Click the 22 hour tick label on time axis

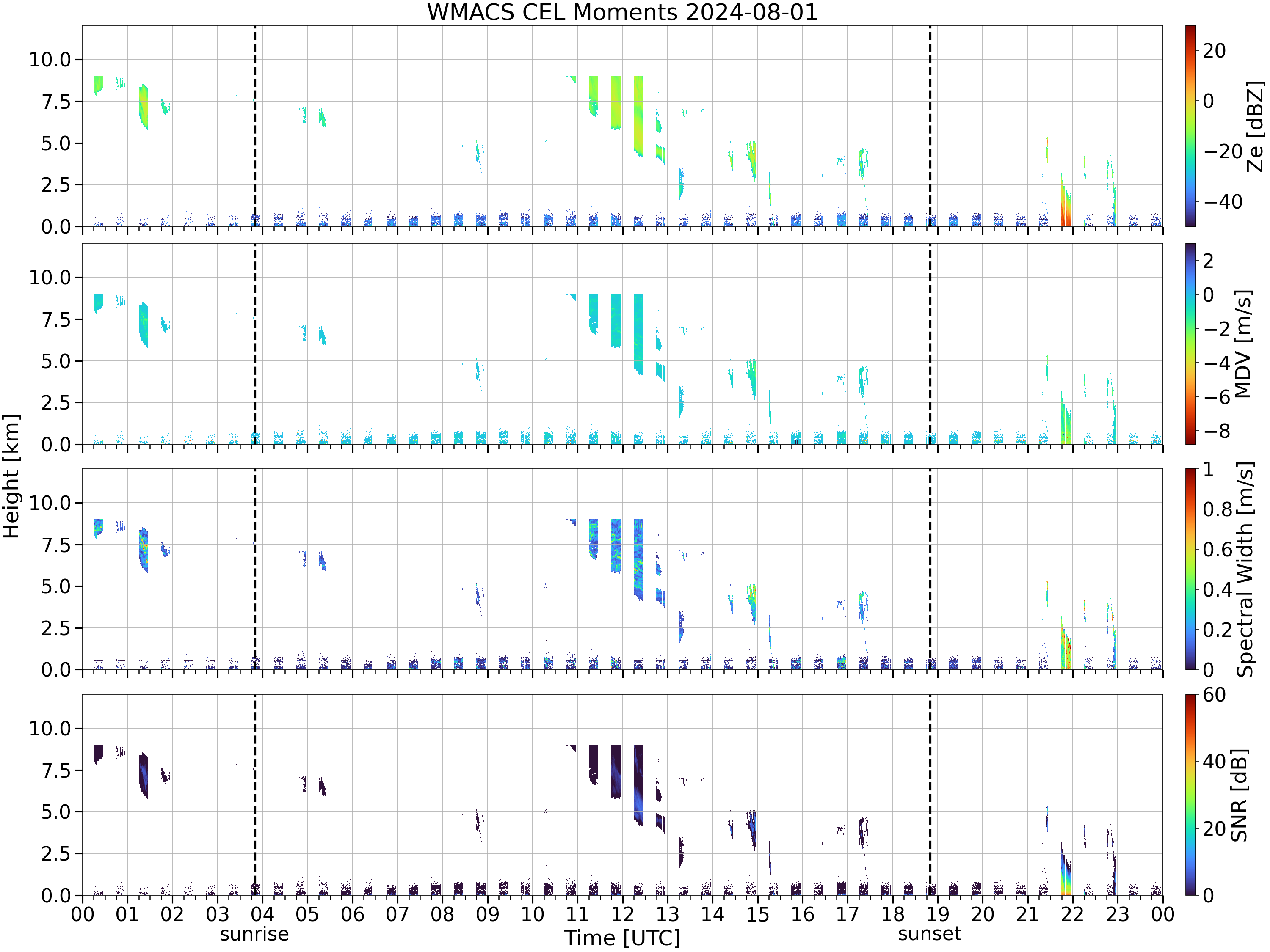click(1072, 914)
